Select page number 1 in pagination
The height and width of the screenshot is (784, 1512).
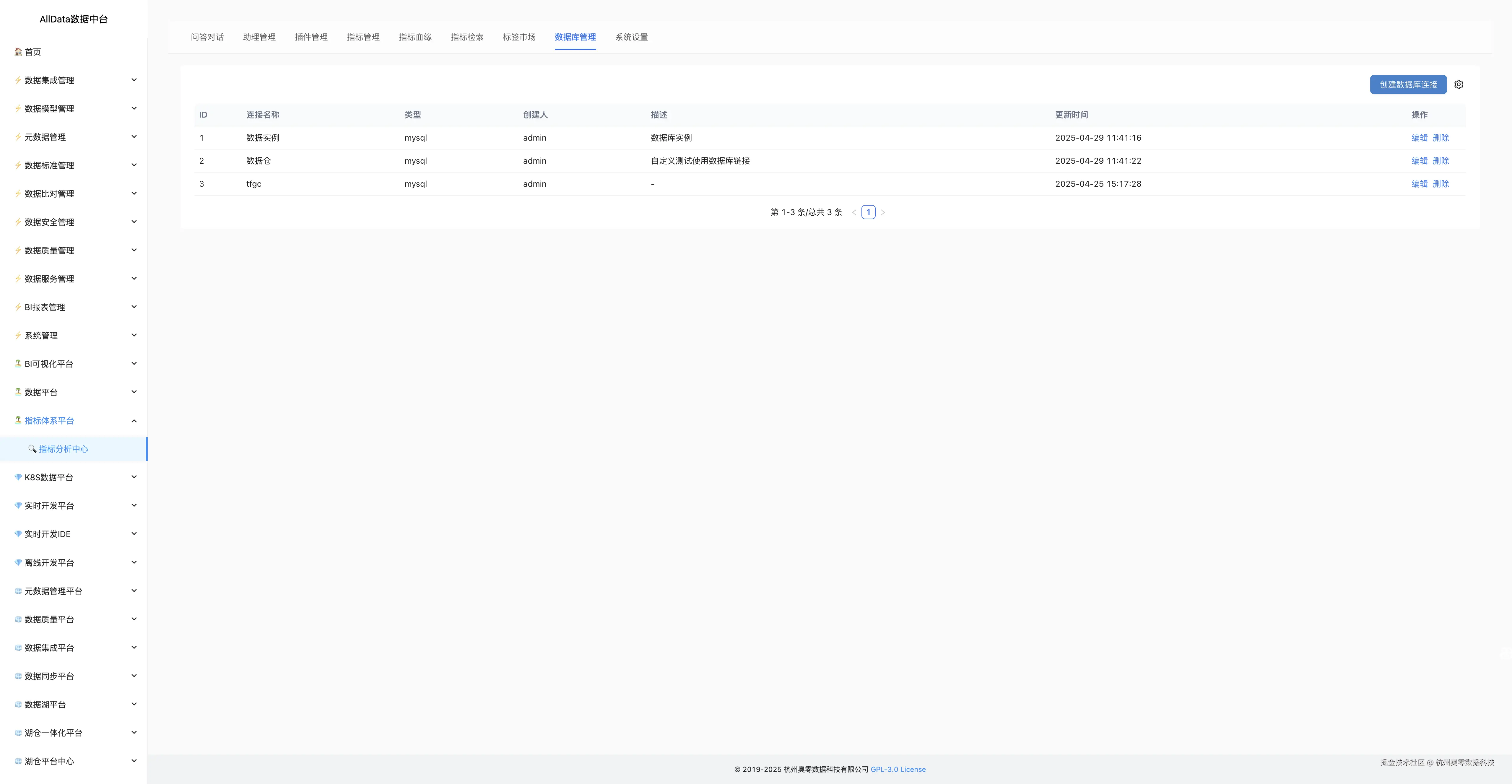[868, 212]
